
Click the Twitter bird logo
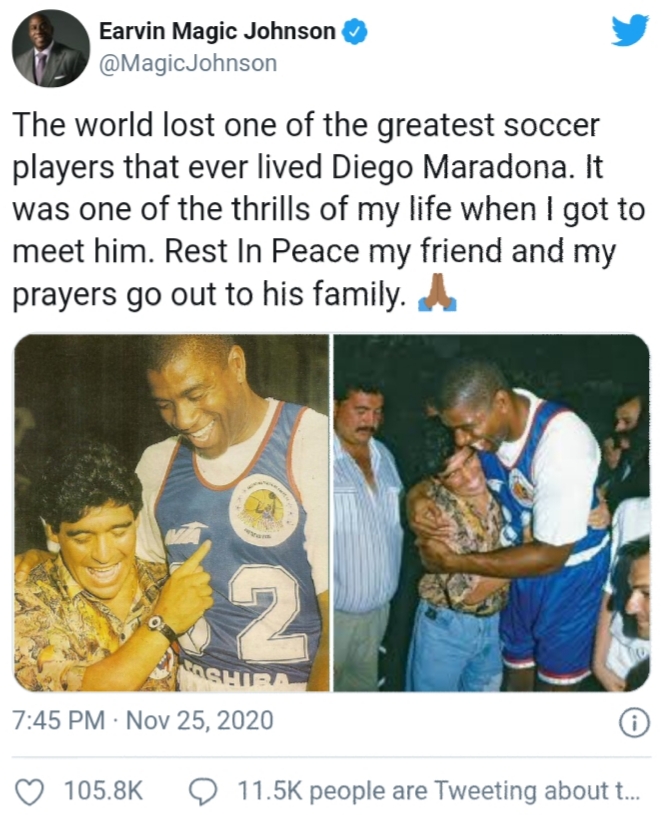click(x=629, y=31)
